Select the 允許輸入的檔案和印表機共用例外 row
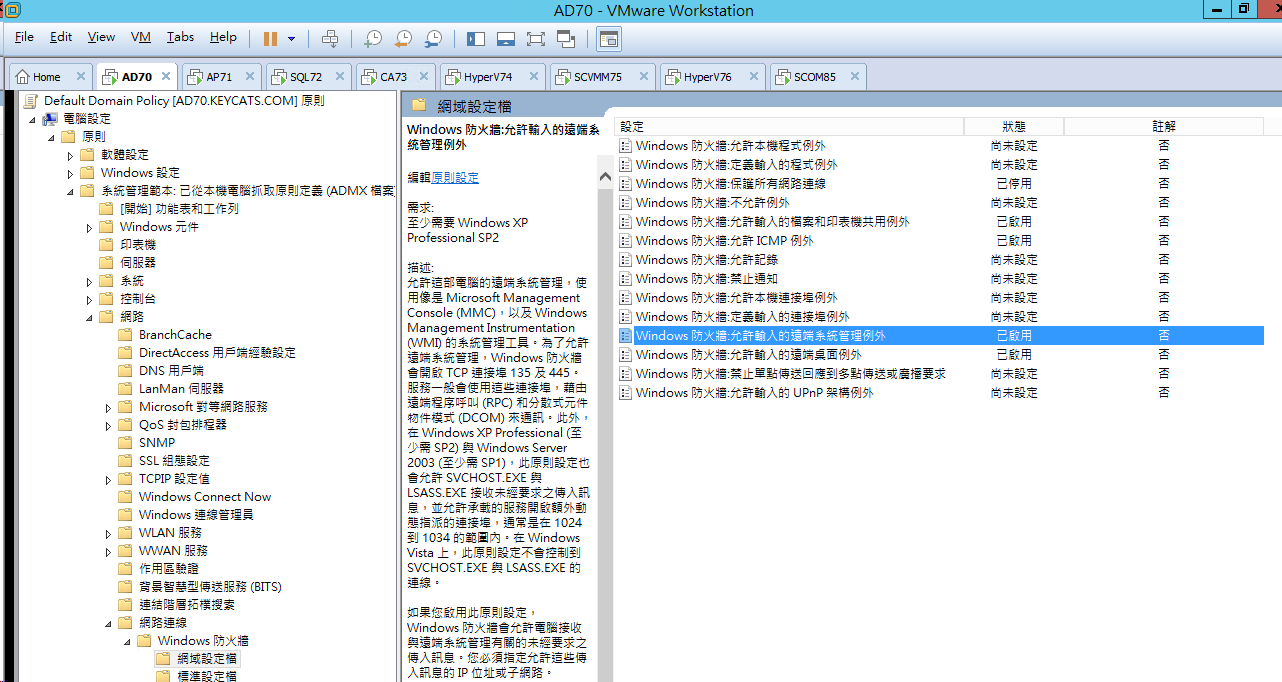 coord(940,222)
